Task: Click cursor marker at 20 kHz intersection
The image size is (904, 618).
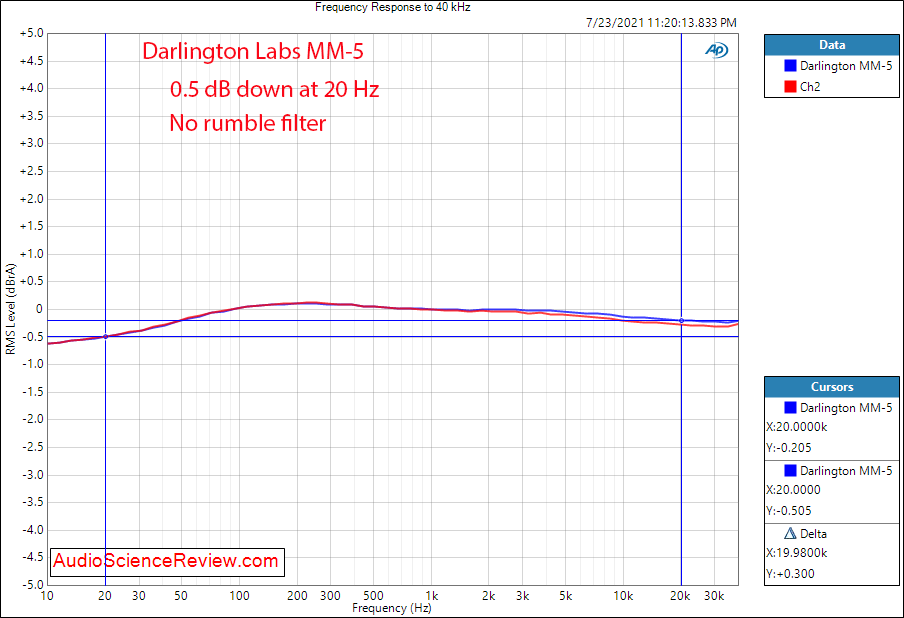Action: (x=681, y=321)
